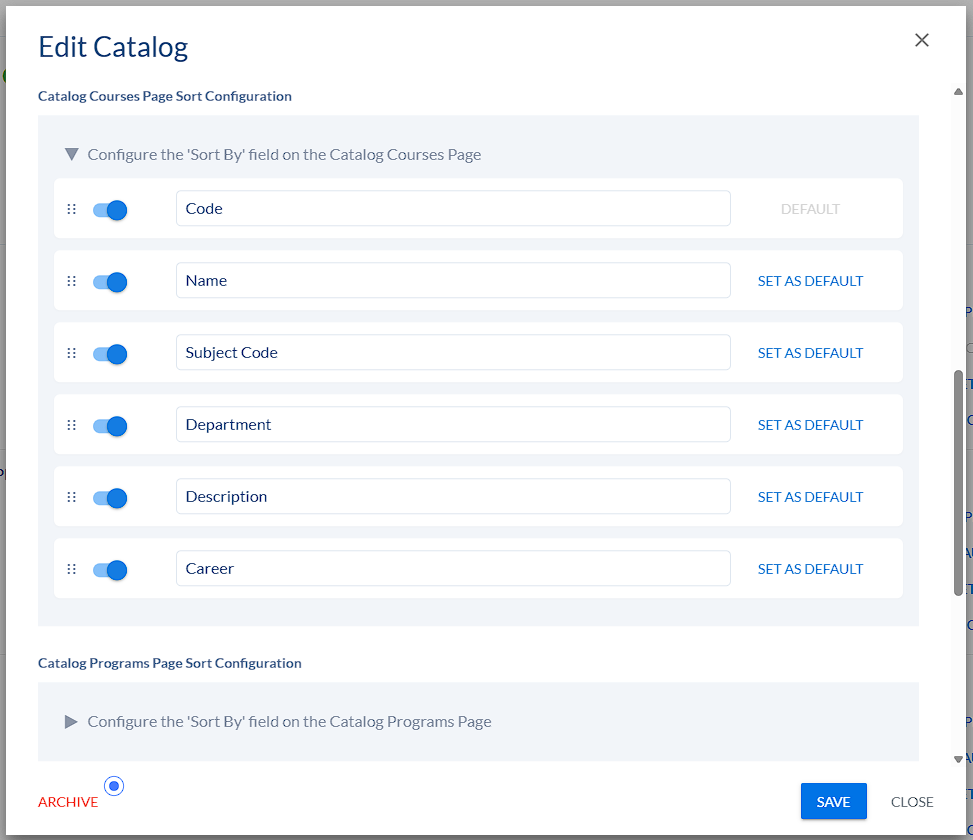Set Name as default sort
The image size is (973, 840).
pyautogui.click(x=810, y=281)
